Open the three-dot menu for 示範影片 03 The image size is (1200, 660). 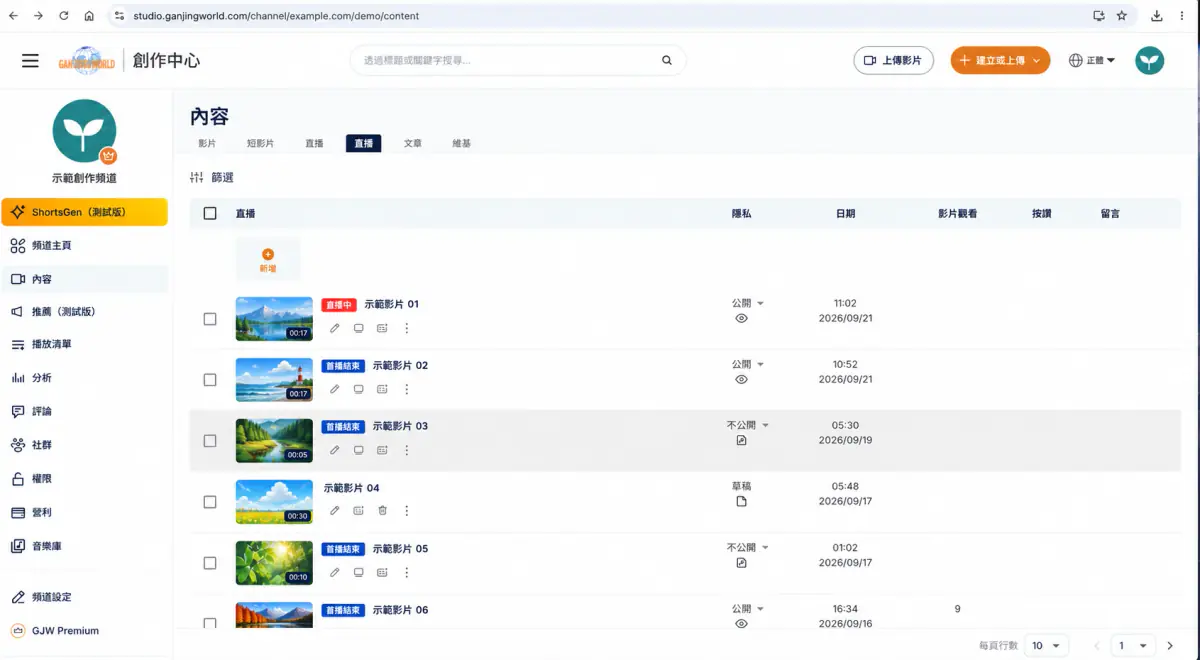click(407, 450)
